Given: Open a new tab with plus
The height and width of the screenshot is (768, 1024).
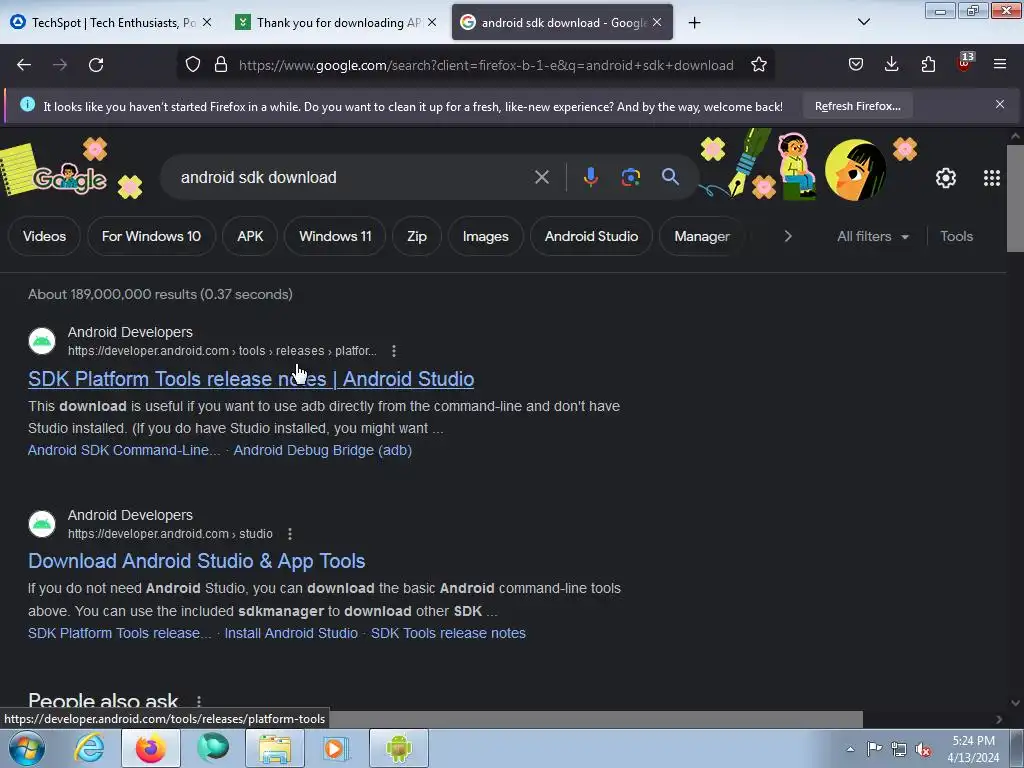Looking at the screenshot, I should tap(694, 23).
